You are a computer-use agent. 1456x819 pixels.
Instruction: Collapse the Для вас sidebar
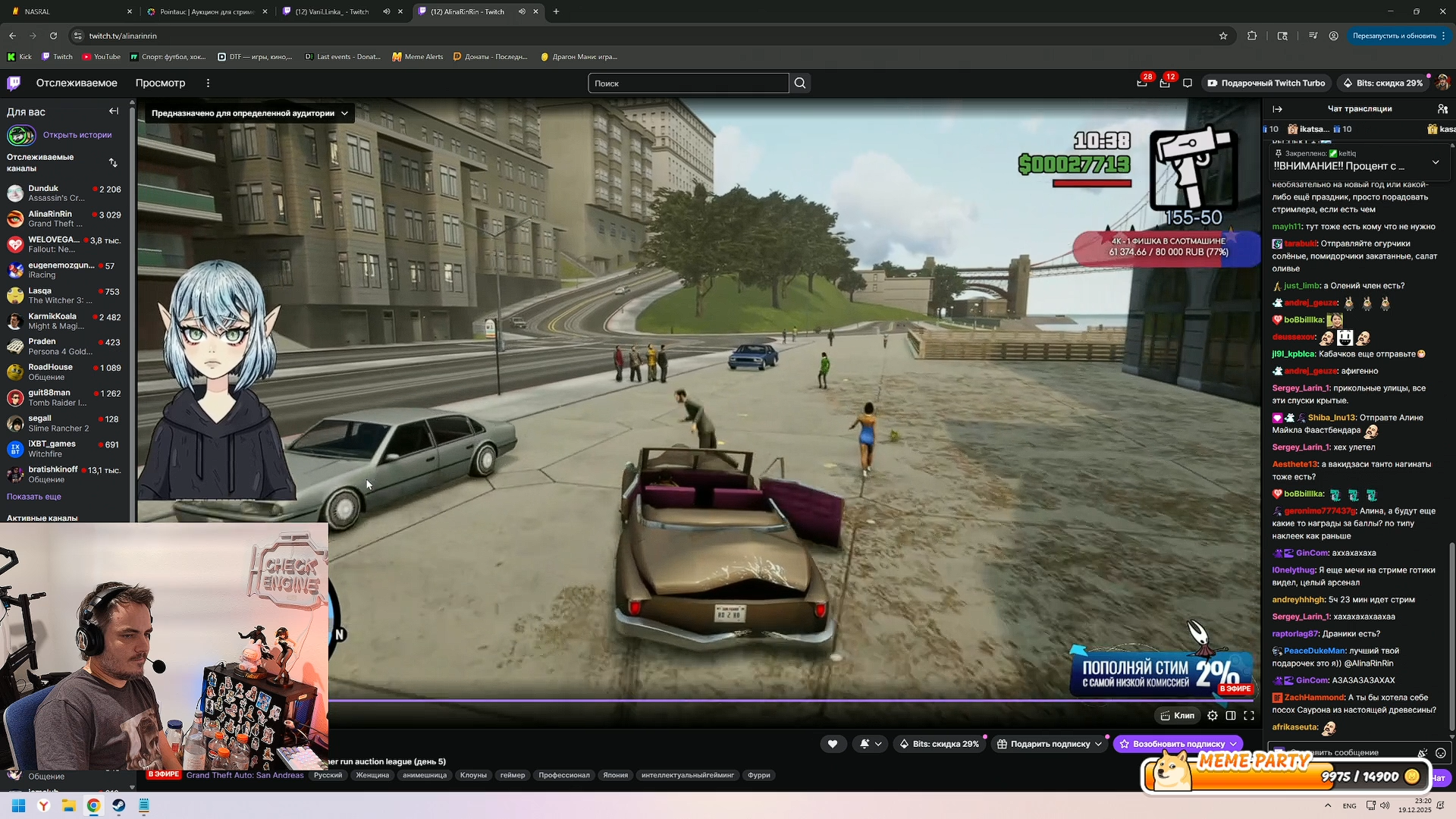click(114, 111)
